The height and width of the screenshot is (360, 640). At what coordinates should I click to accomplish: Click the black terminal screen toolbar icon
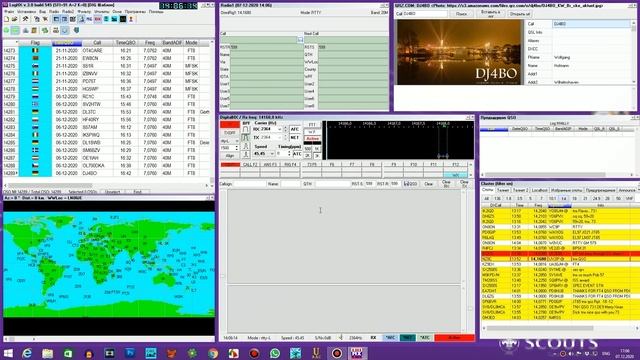click(x=123, y=19)
